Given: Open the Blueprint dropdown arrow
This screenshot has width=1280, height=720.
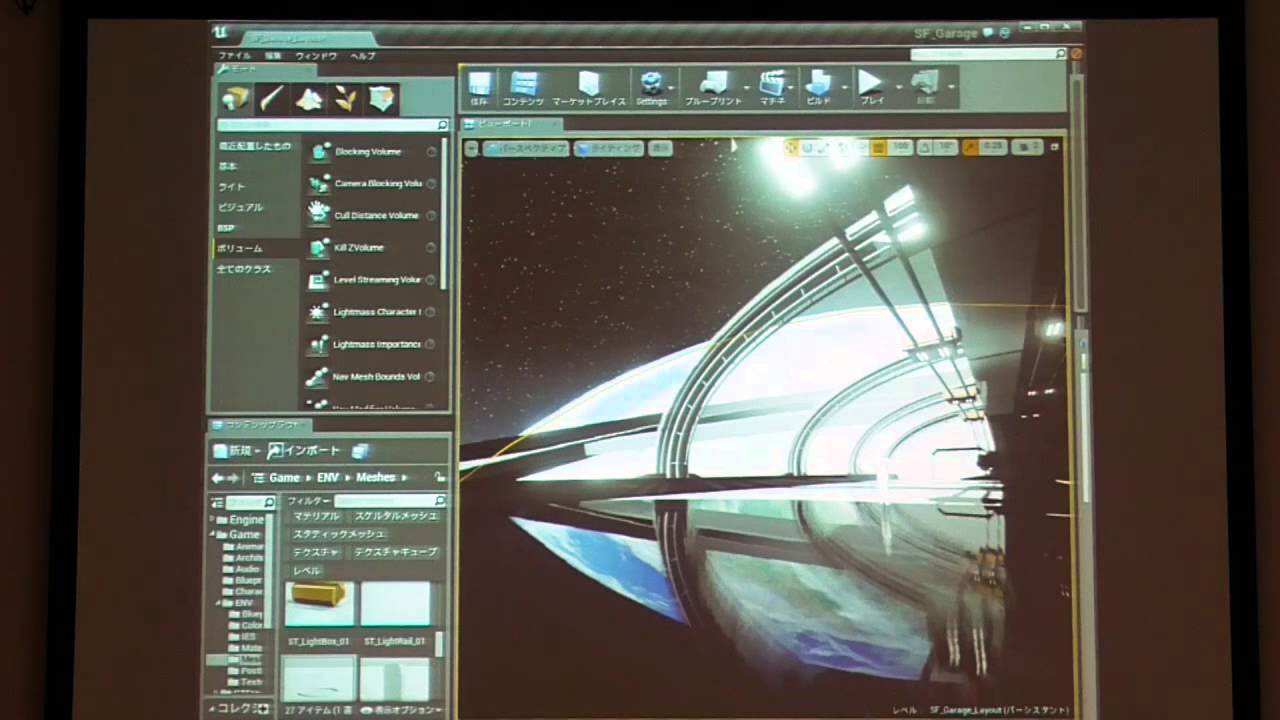Looking at the screenshot, I should [746, 88].
